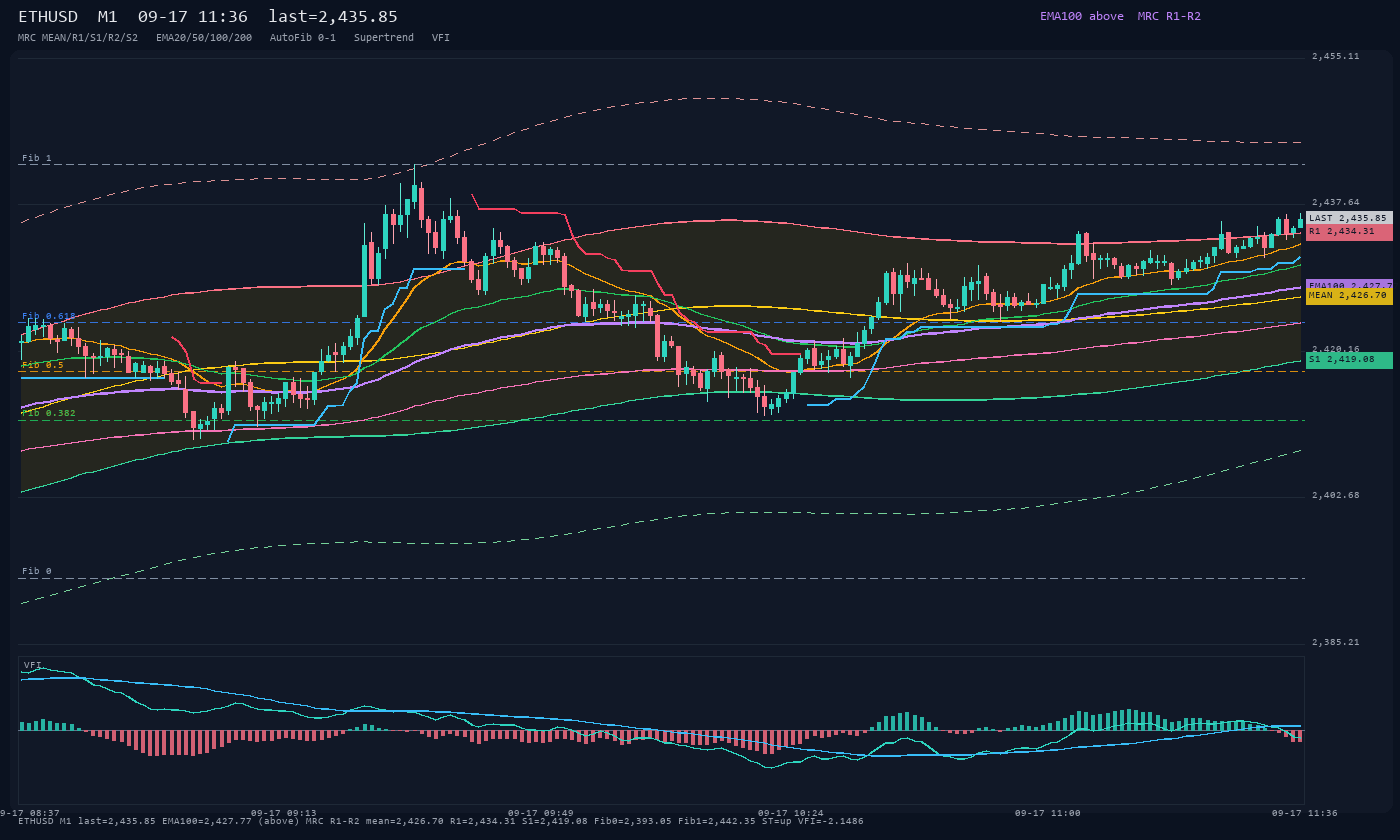Click the Supertrend indicator label
The height and width of the screenshot is (840, 1400).
tap(384, 37)
